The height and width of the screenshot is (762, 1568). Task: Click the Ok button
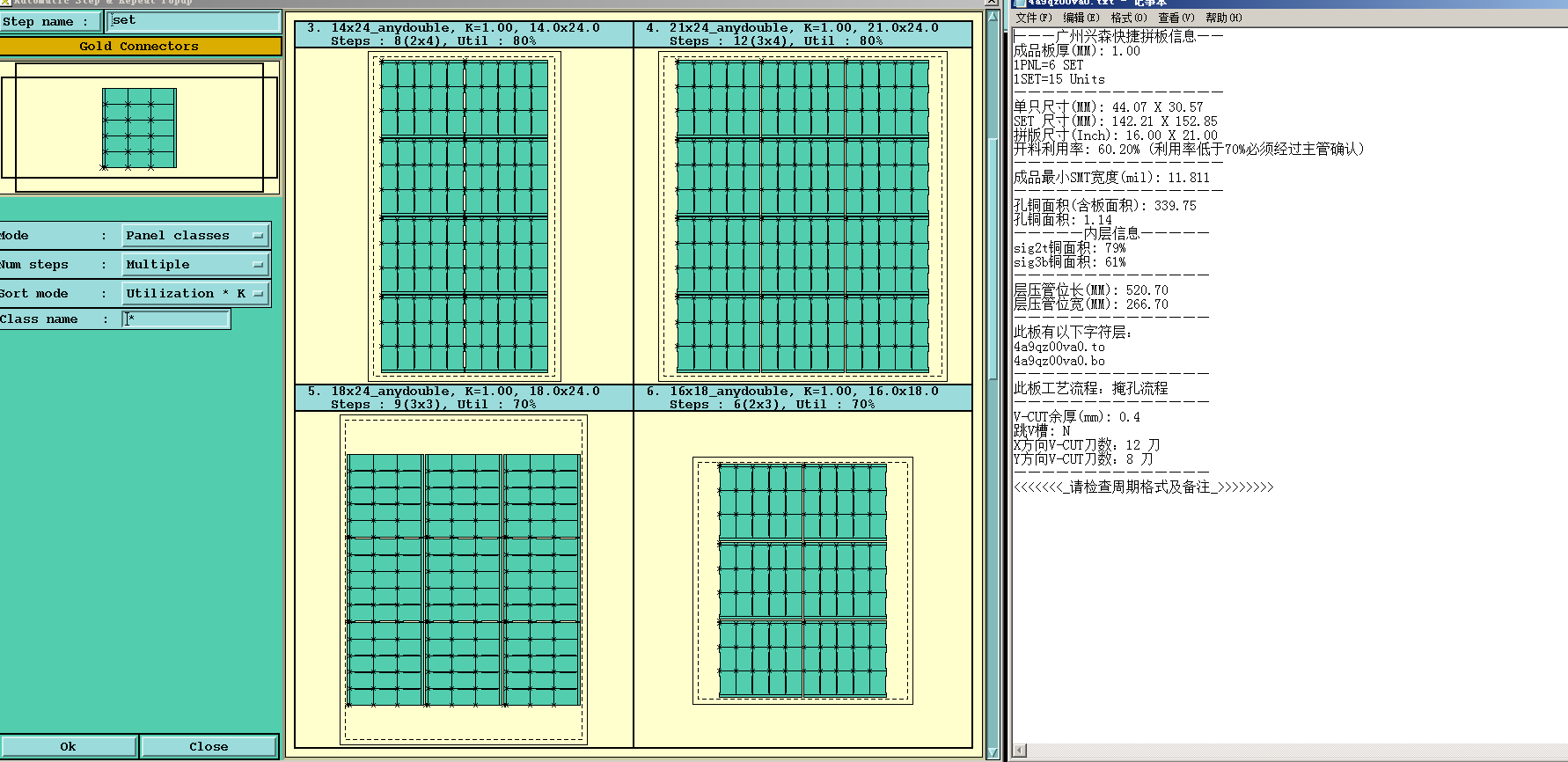(68, 746)
